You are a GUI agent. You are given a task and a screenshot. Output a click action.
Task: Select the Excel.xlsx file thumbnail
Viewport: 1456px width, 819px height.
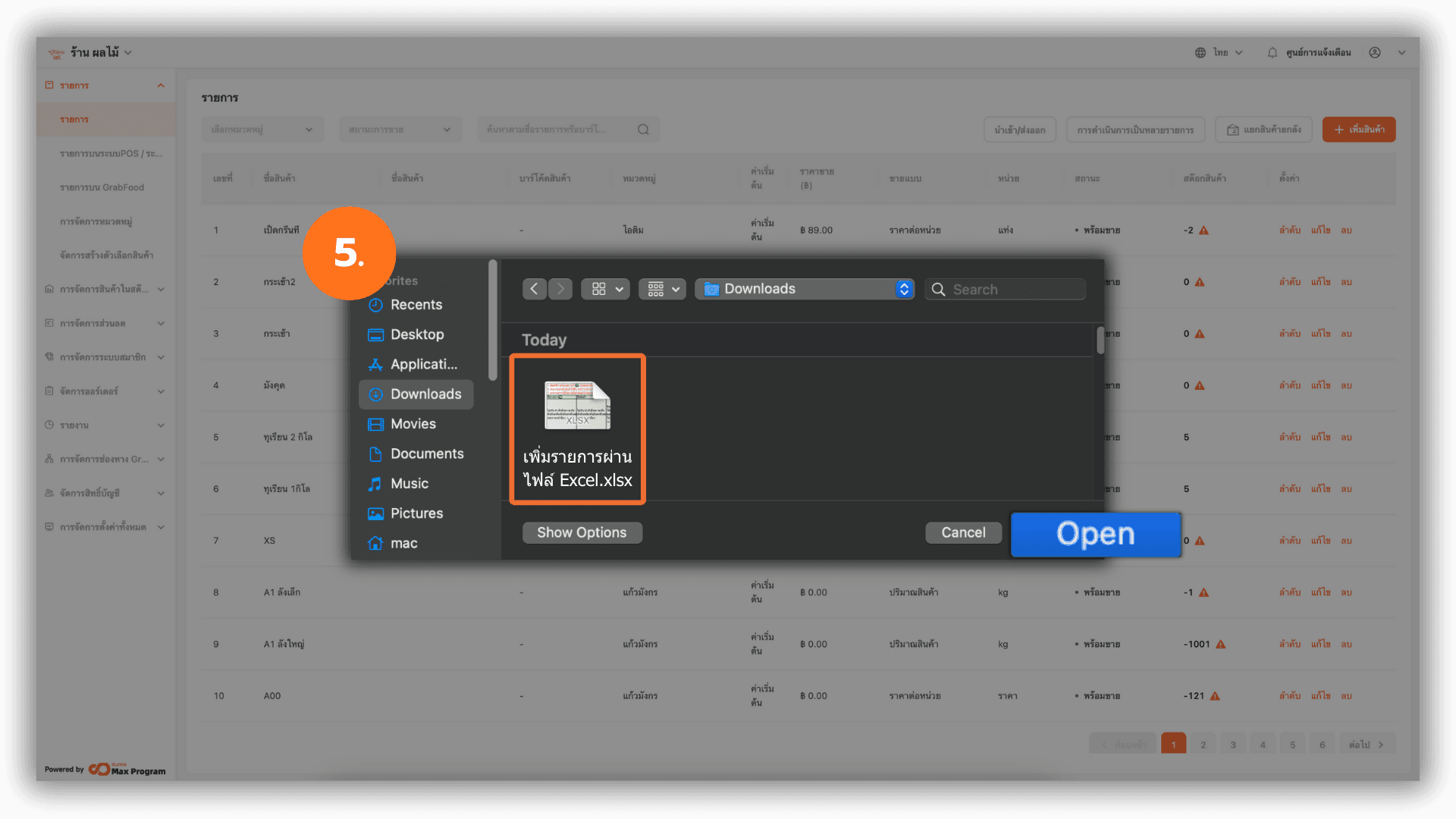coord(577,406)
